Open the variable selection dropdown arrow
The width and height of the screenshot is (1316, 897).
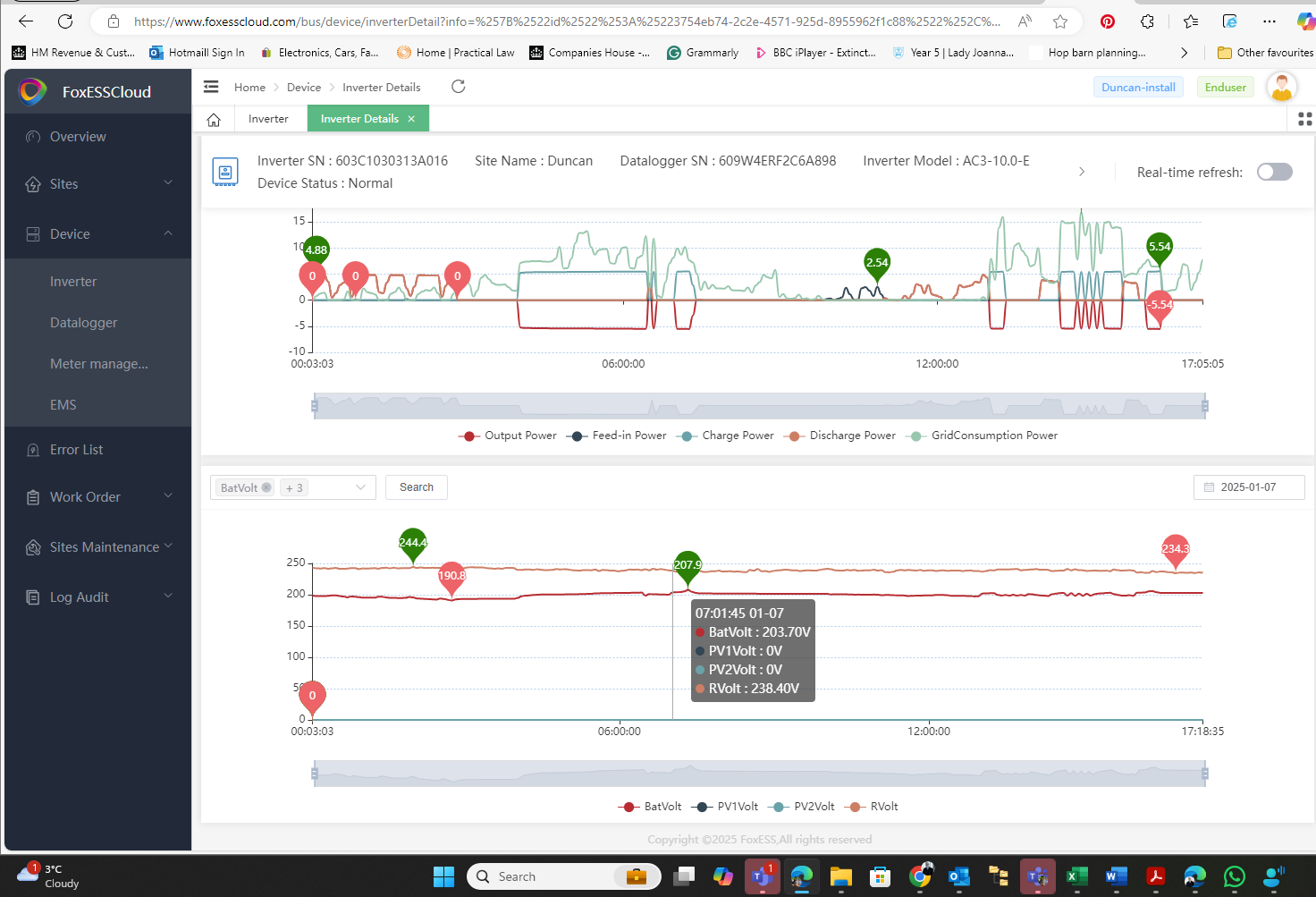click(361, 487)
